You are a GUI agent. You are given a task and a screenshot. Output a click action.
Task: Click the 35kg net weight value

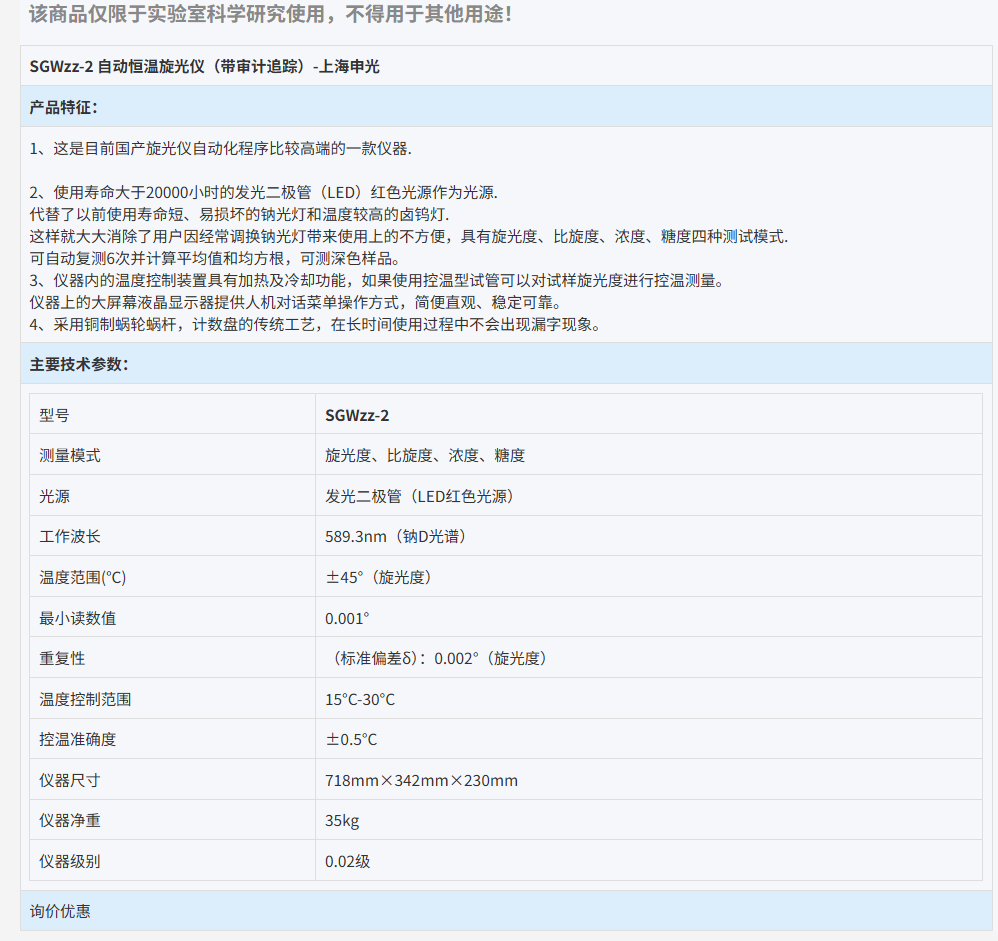tap(342, 821)
